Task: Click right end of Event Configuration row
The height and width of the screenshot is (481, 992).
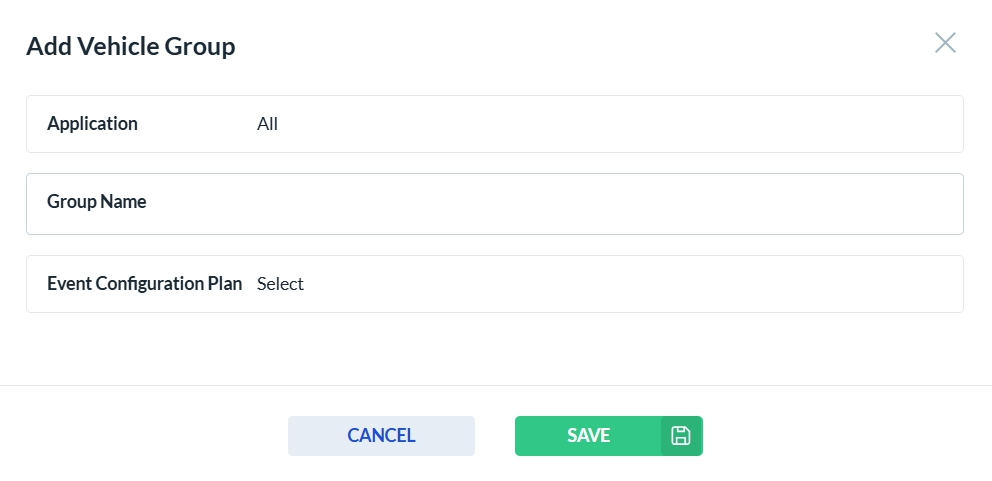Action: pyautogui.click(x=930, y=284)
